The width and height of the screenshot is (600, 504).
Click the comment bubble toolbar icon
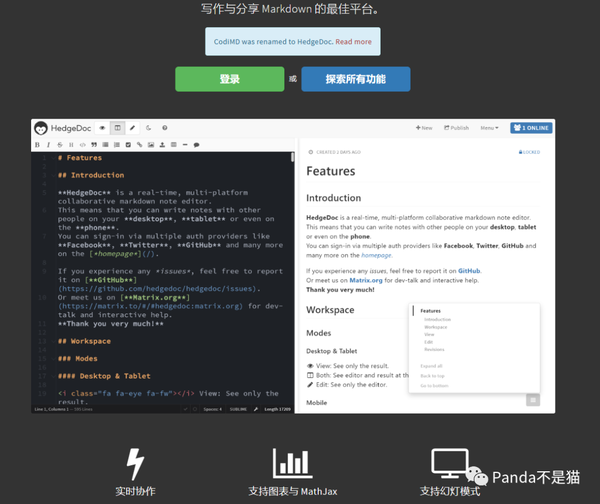tap(196, 145)
